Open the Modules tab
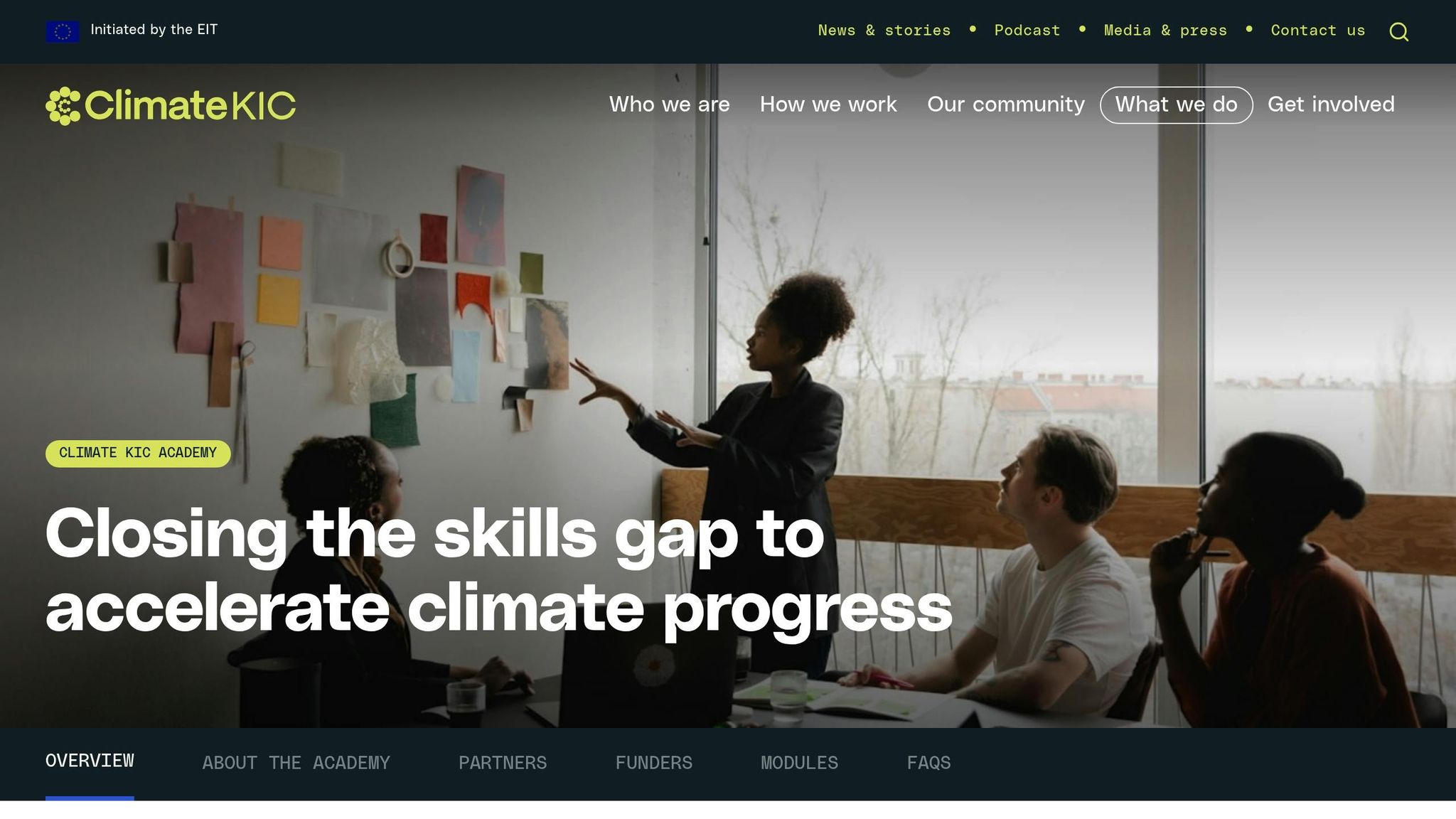1456x819 pixels. pyautogui.click(x=799, y=763)
